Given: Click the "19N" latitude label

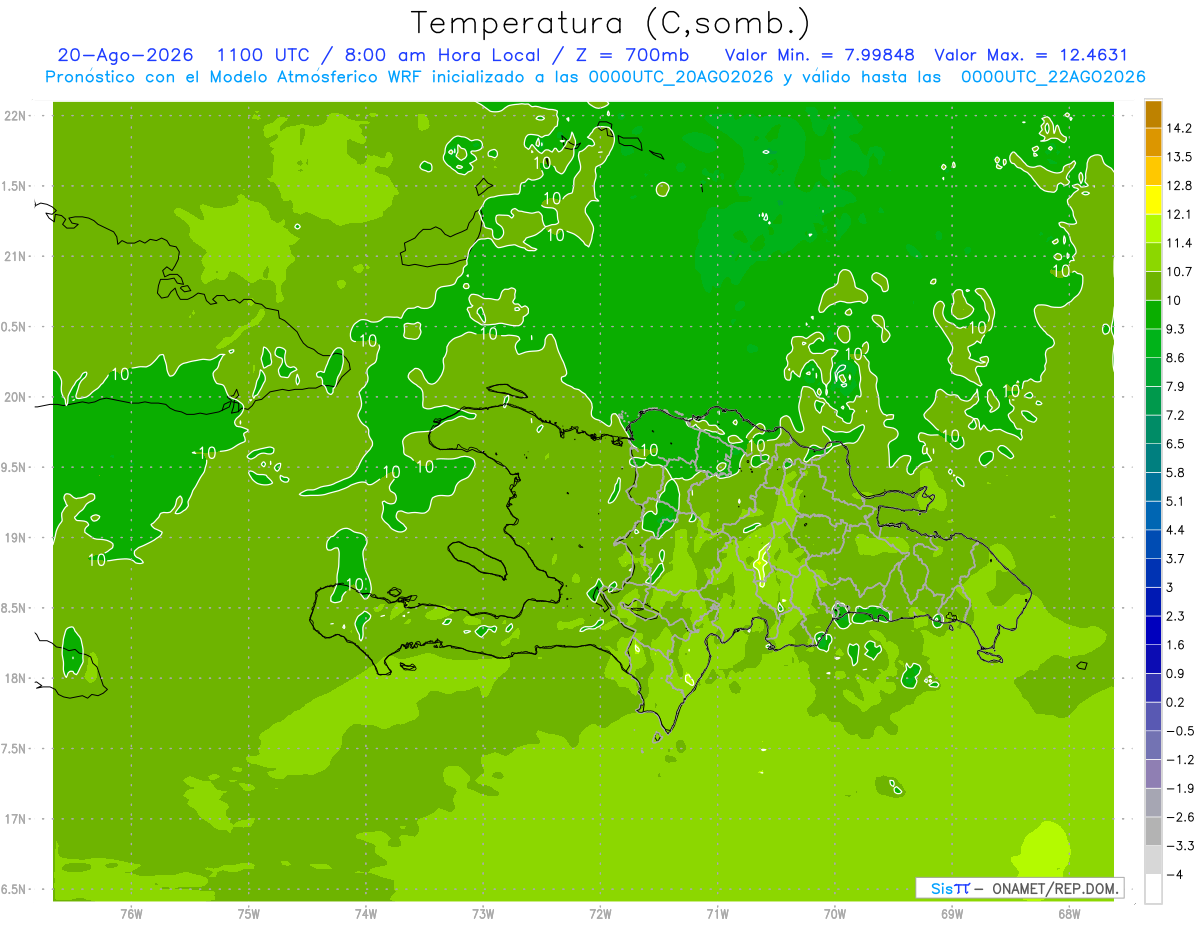Looking at the screenshot, I should click(x=16, y=538).
